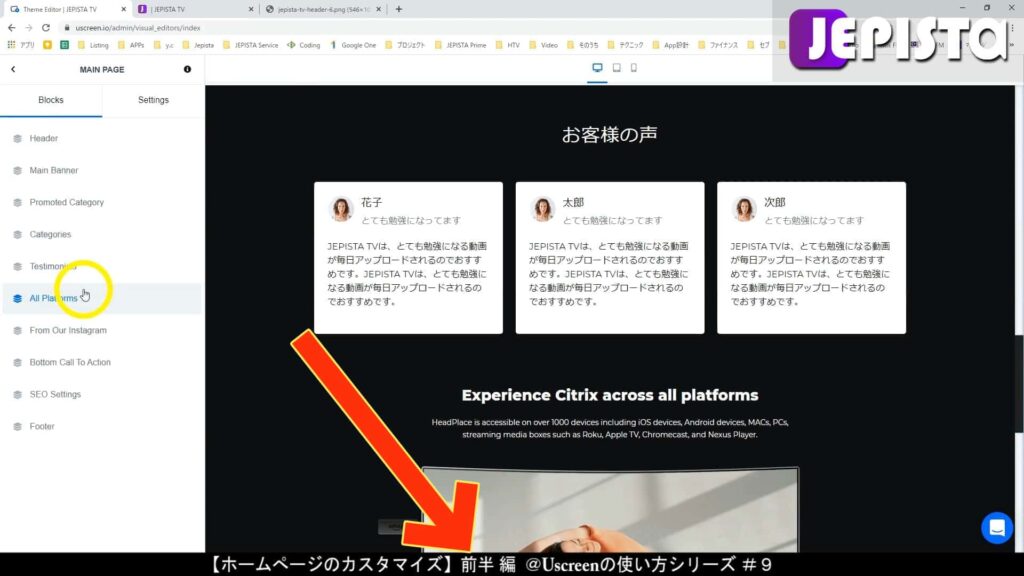1024x576 pixels.
Task: Go back from Main Page panel
Action: coord(13,69)
